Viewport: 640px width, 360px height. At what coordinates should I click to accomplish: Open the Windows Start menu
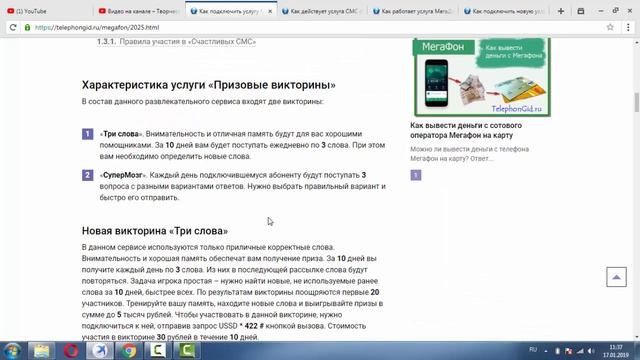(x=12, y=351)
